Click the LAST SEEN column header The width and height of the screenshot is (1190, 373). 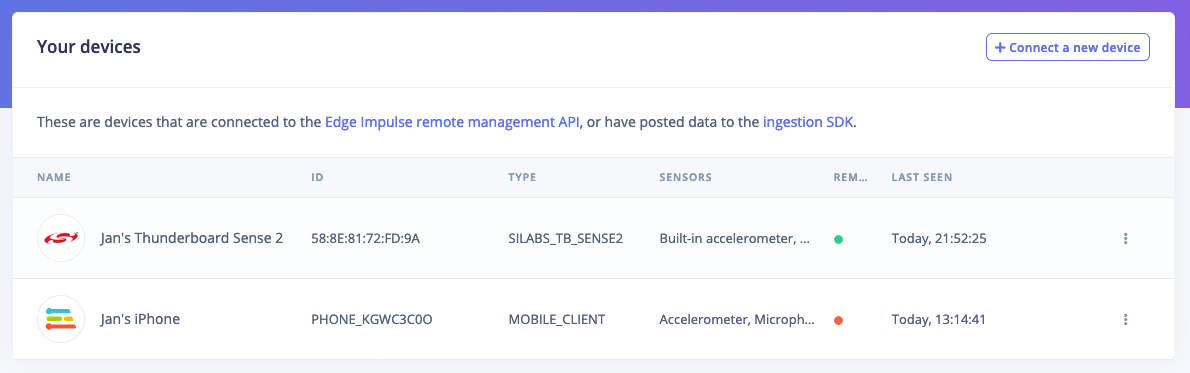(921, 177)
